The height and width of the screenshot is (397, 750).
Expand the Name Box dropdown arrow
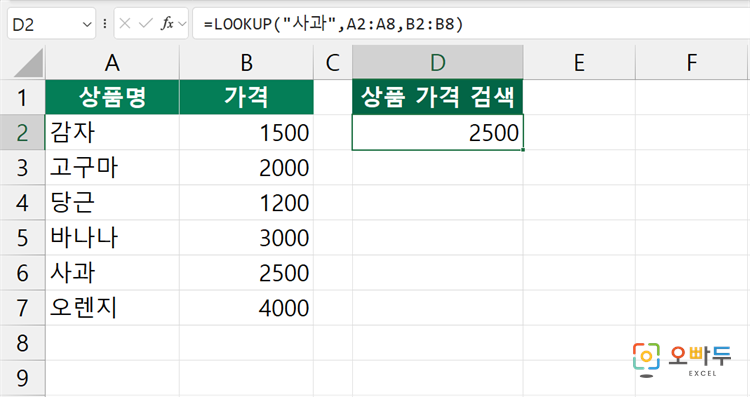(x=87, y=24)
